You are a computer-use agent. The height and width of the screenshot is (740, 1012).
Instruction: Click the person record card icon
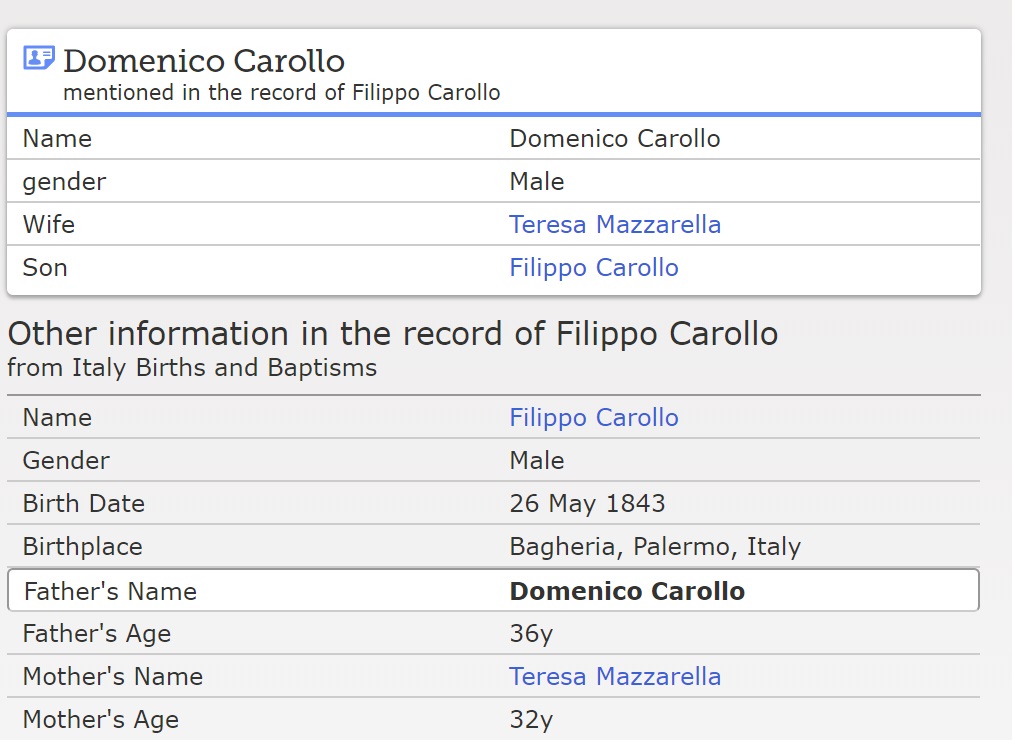tap(38, 58)
